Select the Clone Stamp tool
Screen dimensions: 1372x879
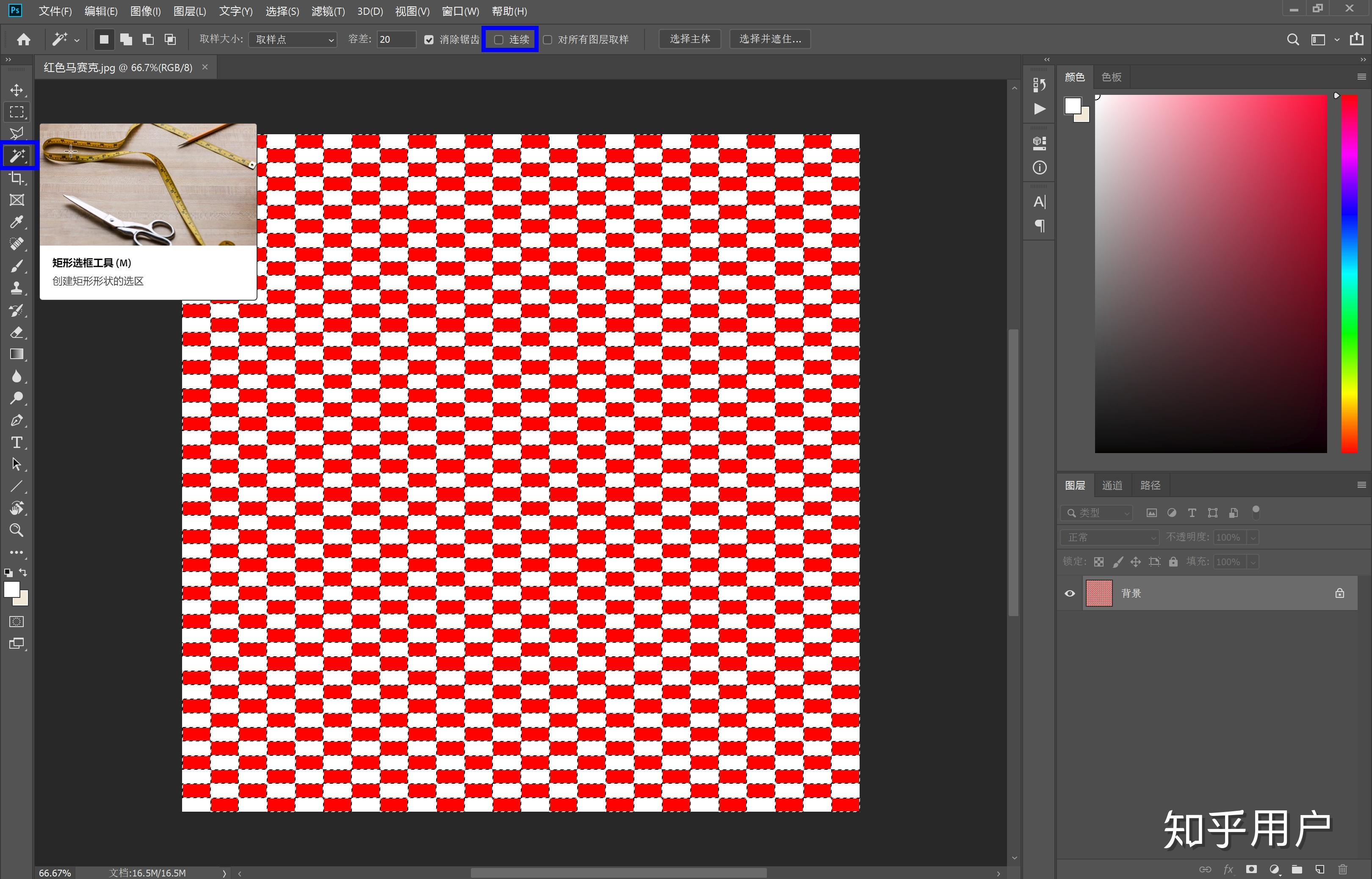17,288
